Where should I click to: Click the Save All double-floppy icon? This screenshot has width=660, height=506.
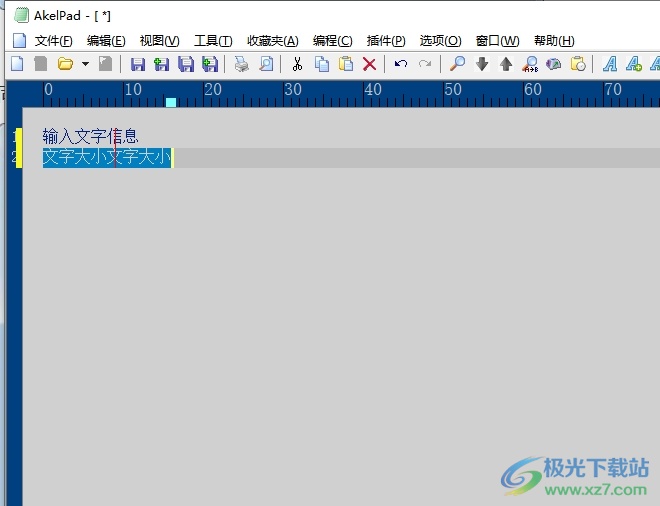click(186, 64)
